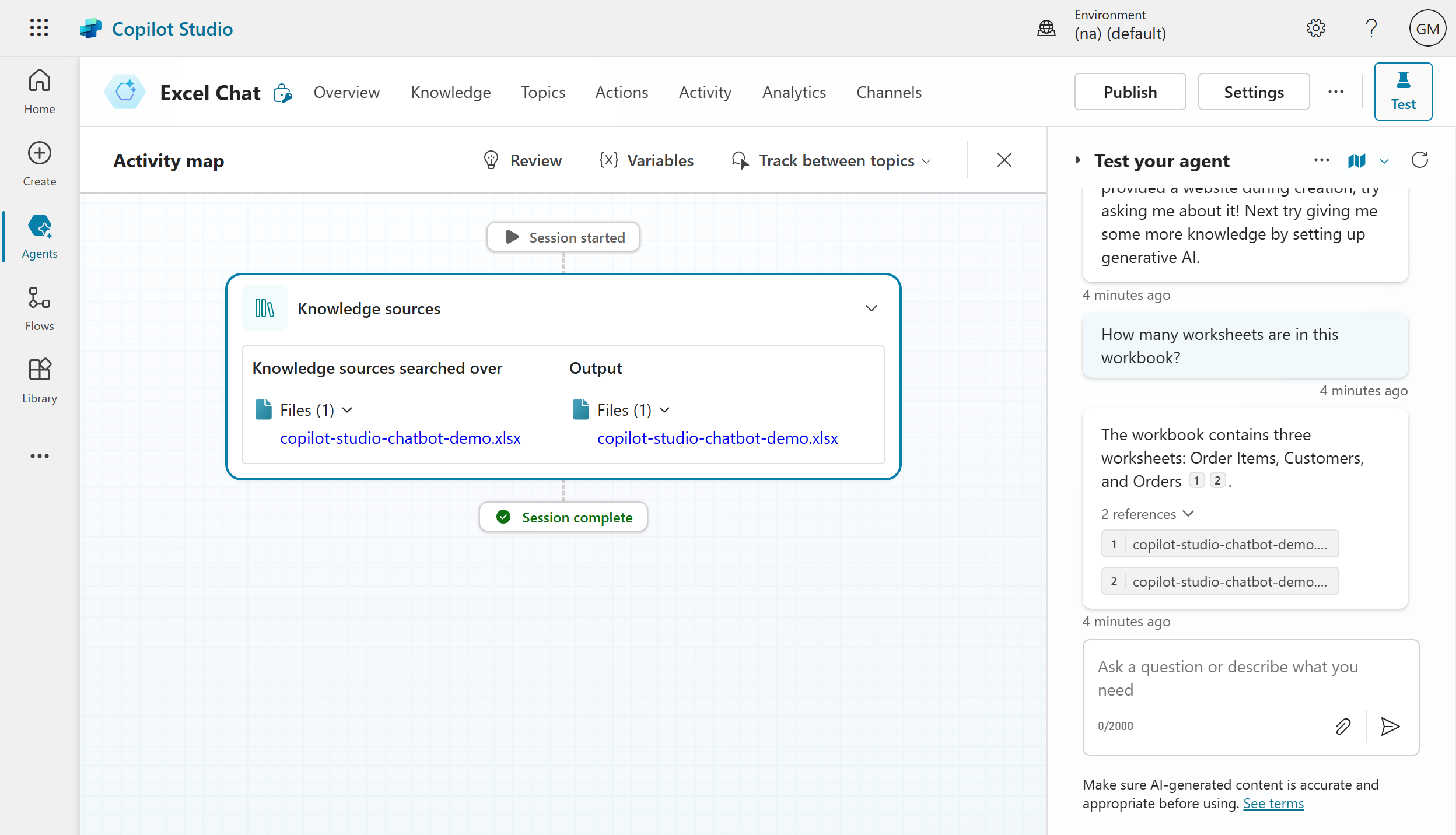Screen dimensions: 1456x835
Task: Collapse the Knowledge sources card chevron
Action: pos(871,308)
